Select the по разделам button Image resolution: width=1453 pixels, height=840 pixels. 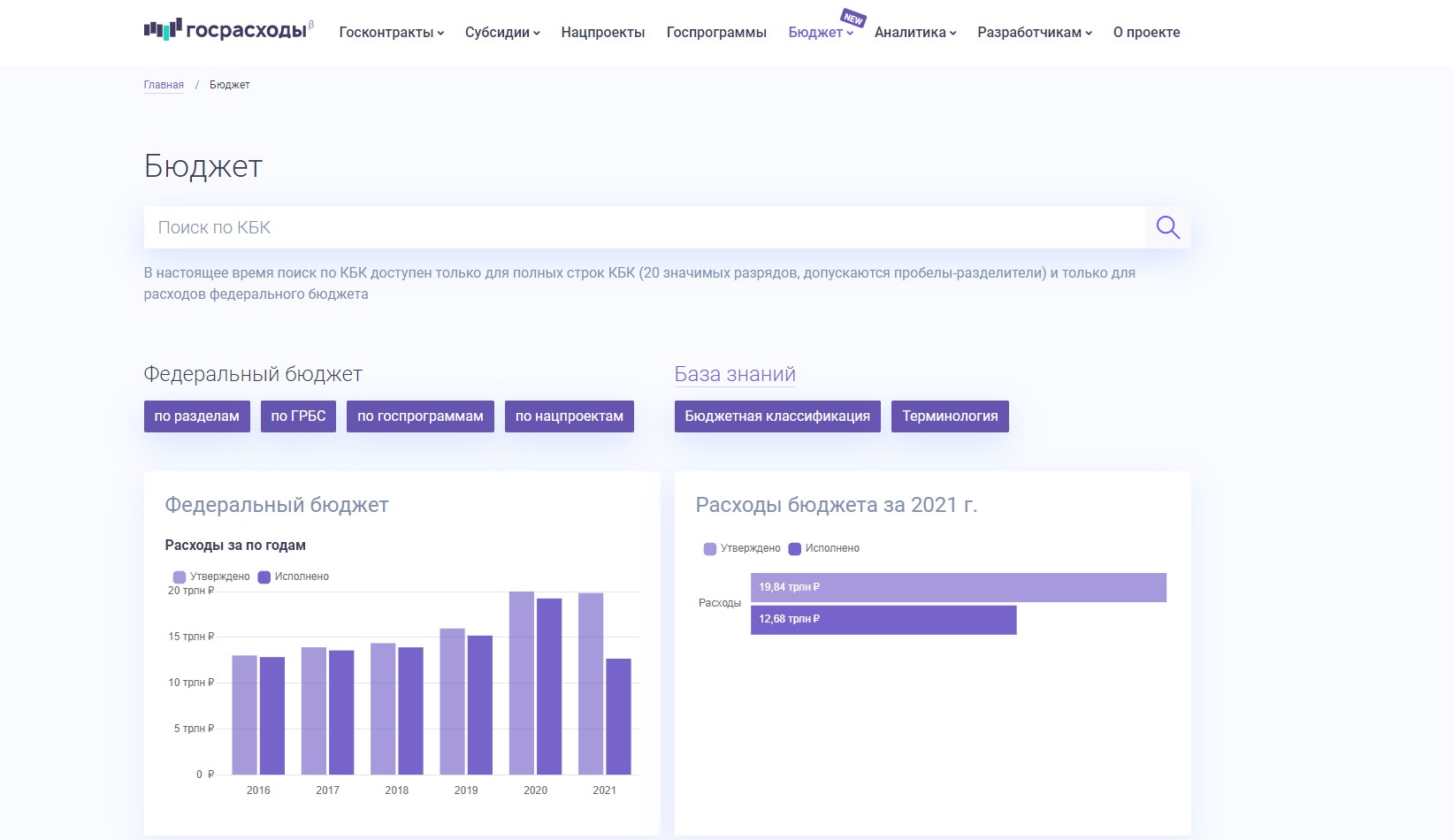197,416
